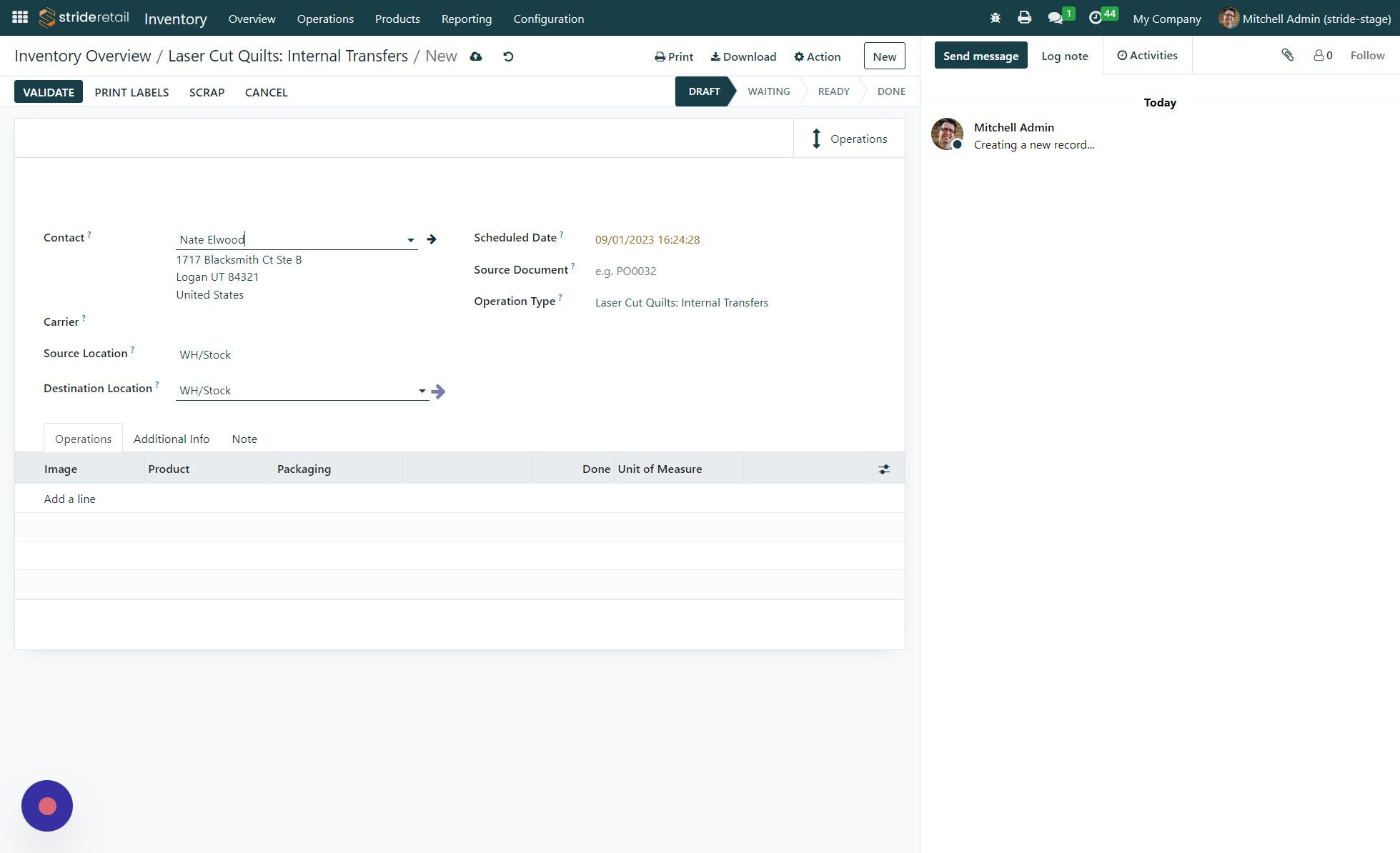
Task: Show followers count icon
Action: pyautogui.click(x=1323, y=55)
